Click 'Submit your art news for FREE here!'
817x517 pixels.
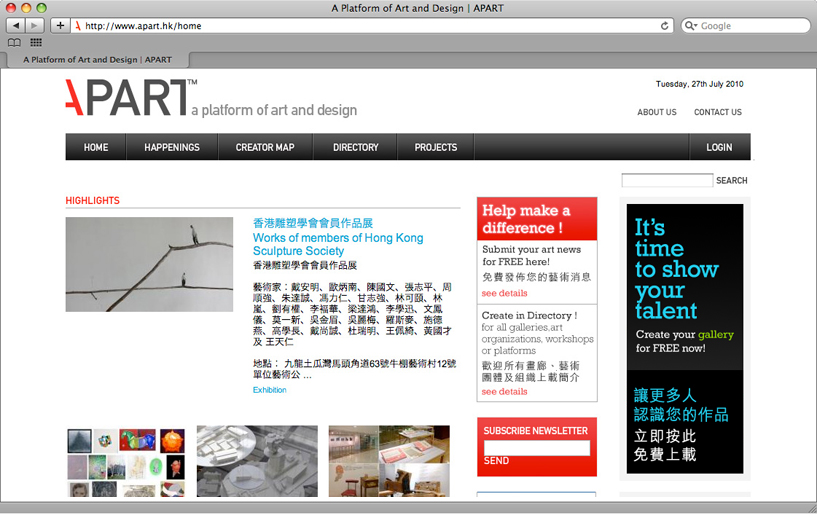point(531,255)
